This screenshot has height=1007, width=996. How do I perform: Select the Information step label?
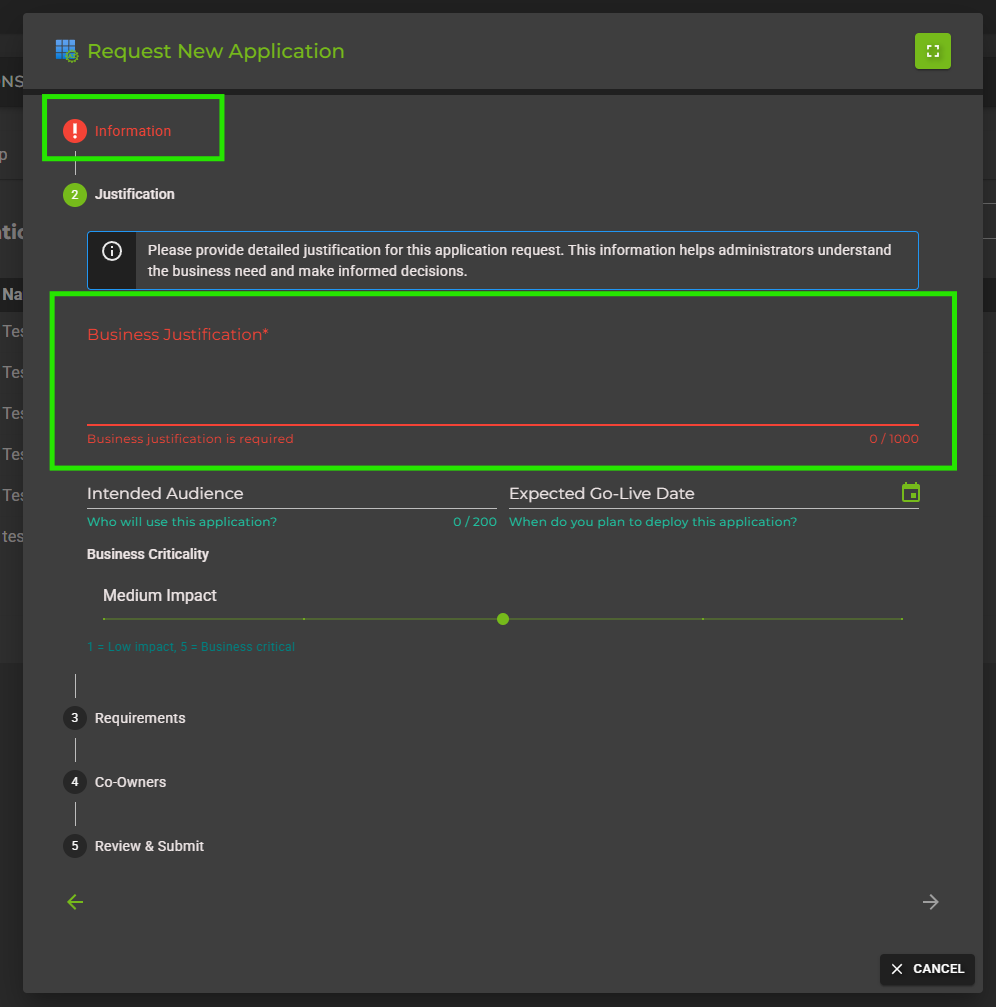(131, 130)
